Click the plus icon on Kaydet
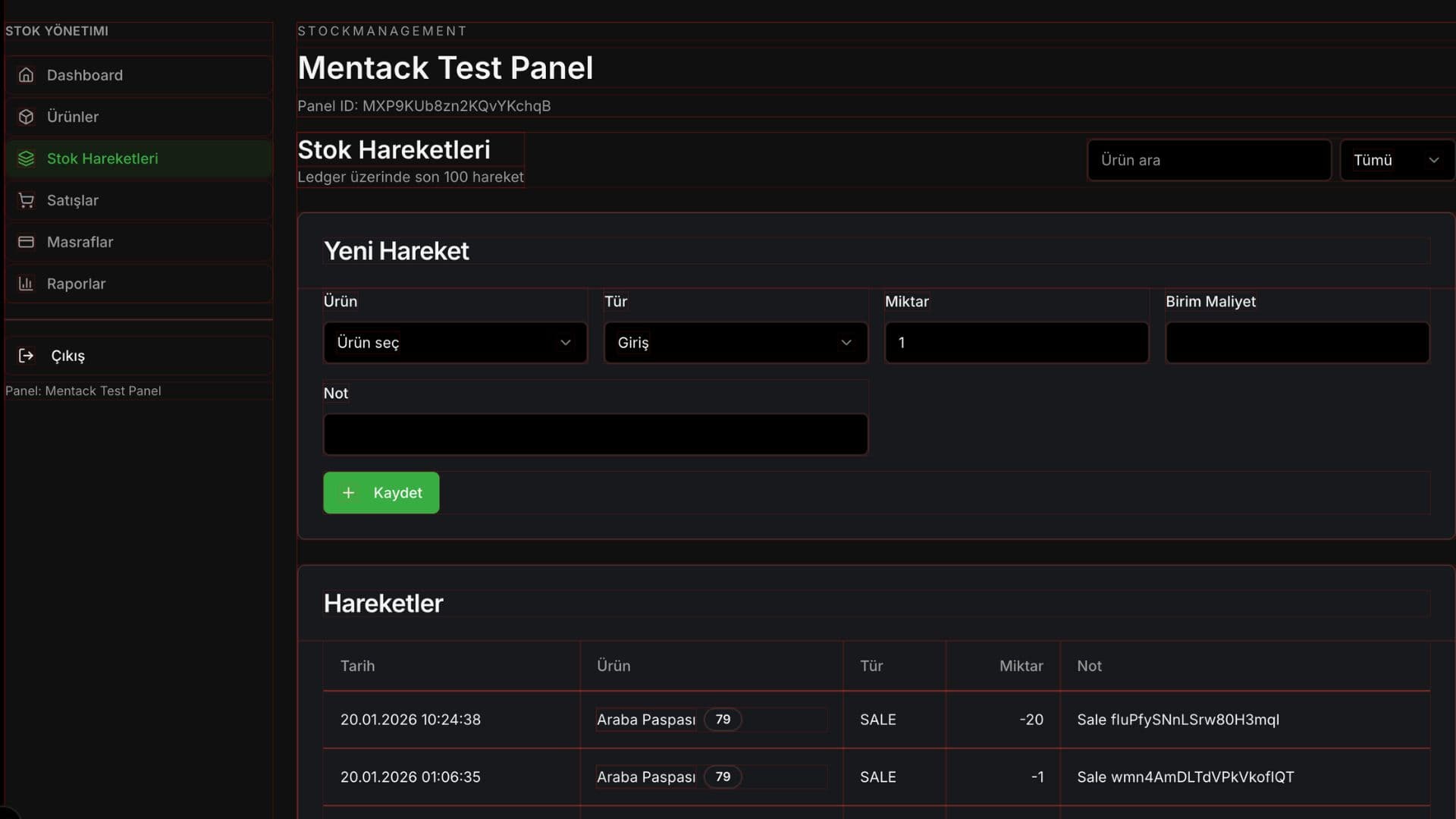Screen dimensions: 1456x819 coord(348,493)
